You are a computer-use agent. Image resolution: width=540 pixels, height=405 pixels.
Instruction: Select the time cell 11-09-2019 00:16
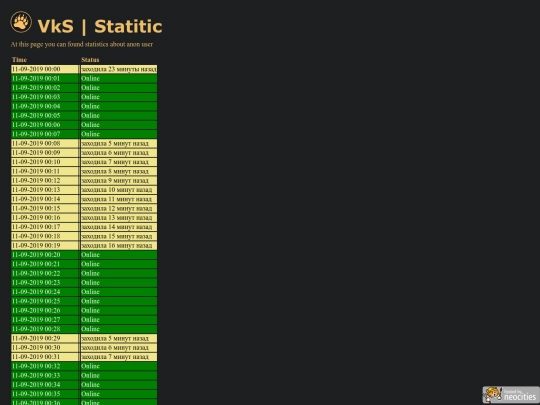[45, 218]
